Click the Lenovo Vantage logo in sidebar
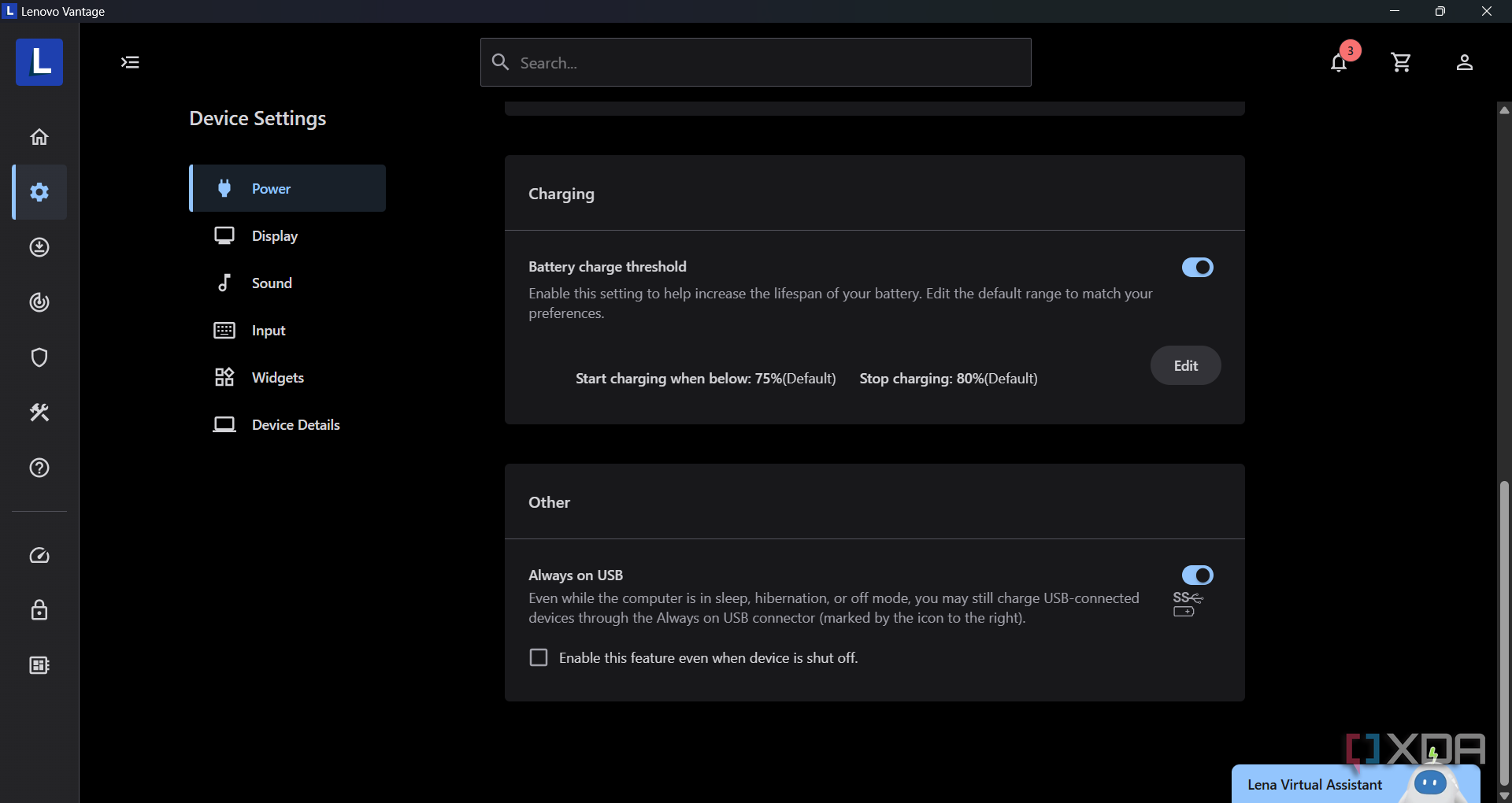The image size is (1512, 803). 39,62
